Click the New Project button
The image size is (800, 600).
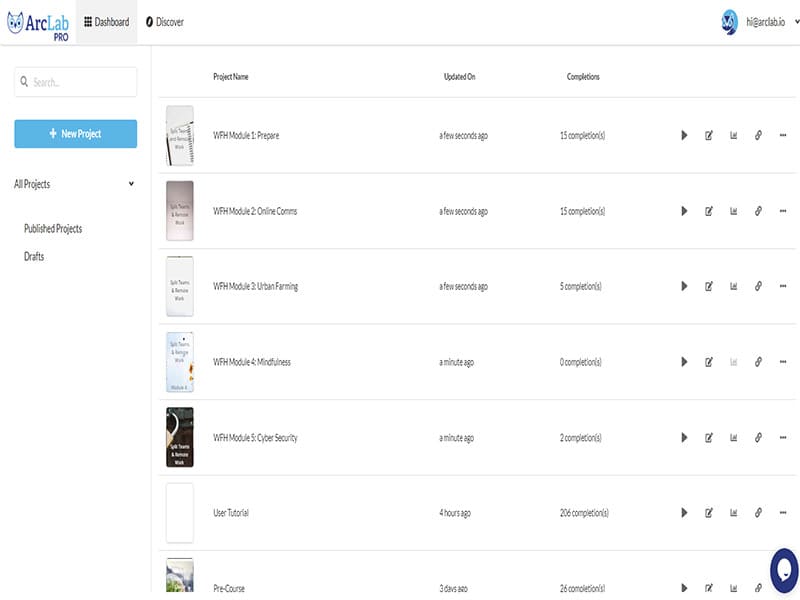pyautogui.click(x=75, y=134)
